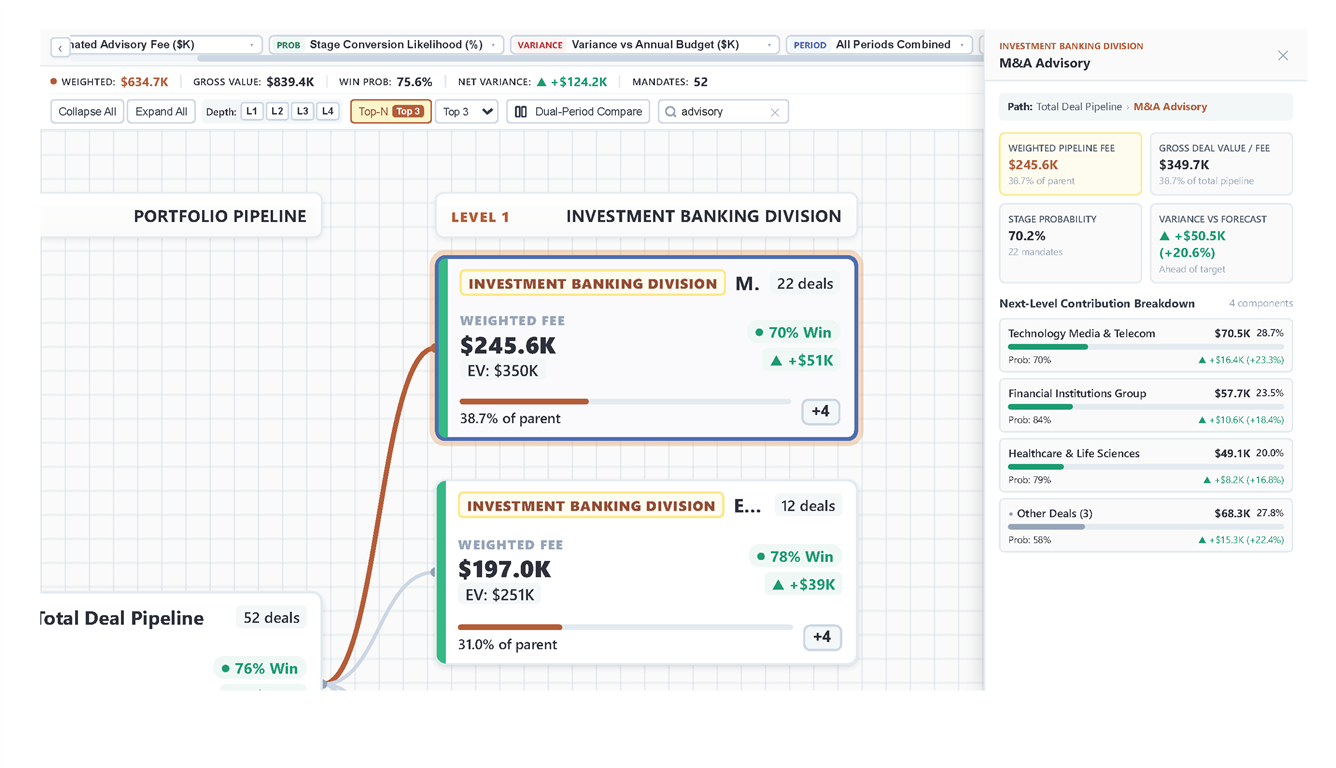
Task: Click M&A Advisory in the breadcrumb path
Action: [x=1170, y=107]
